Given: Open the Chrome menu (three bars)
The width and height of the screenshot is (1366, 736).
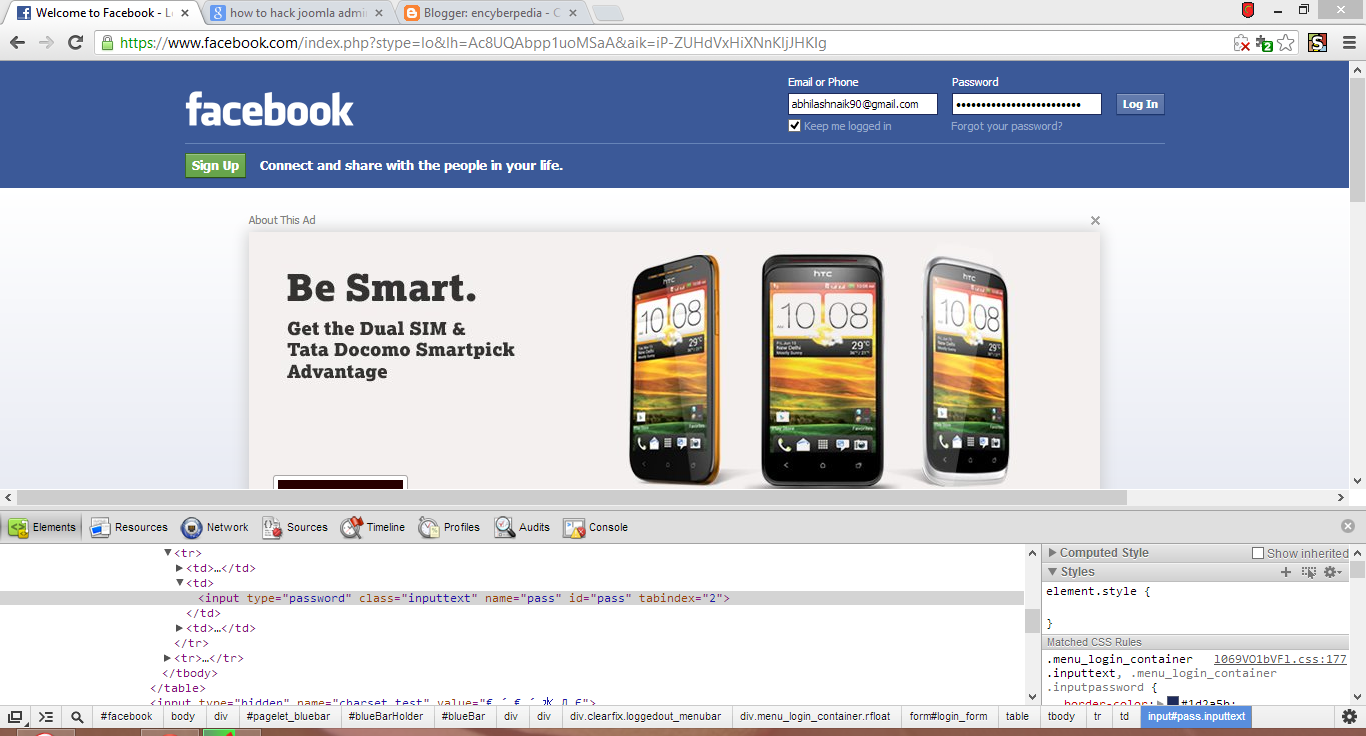Looking at the screenshot, I should (x=1348, y=43).
